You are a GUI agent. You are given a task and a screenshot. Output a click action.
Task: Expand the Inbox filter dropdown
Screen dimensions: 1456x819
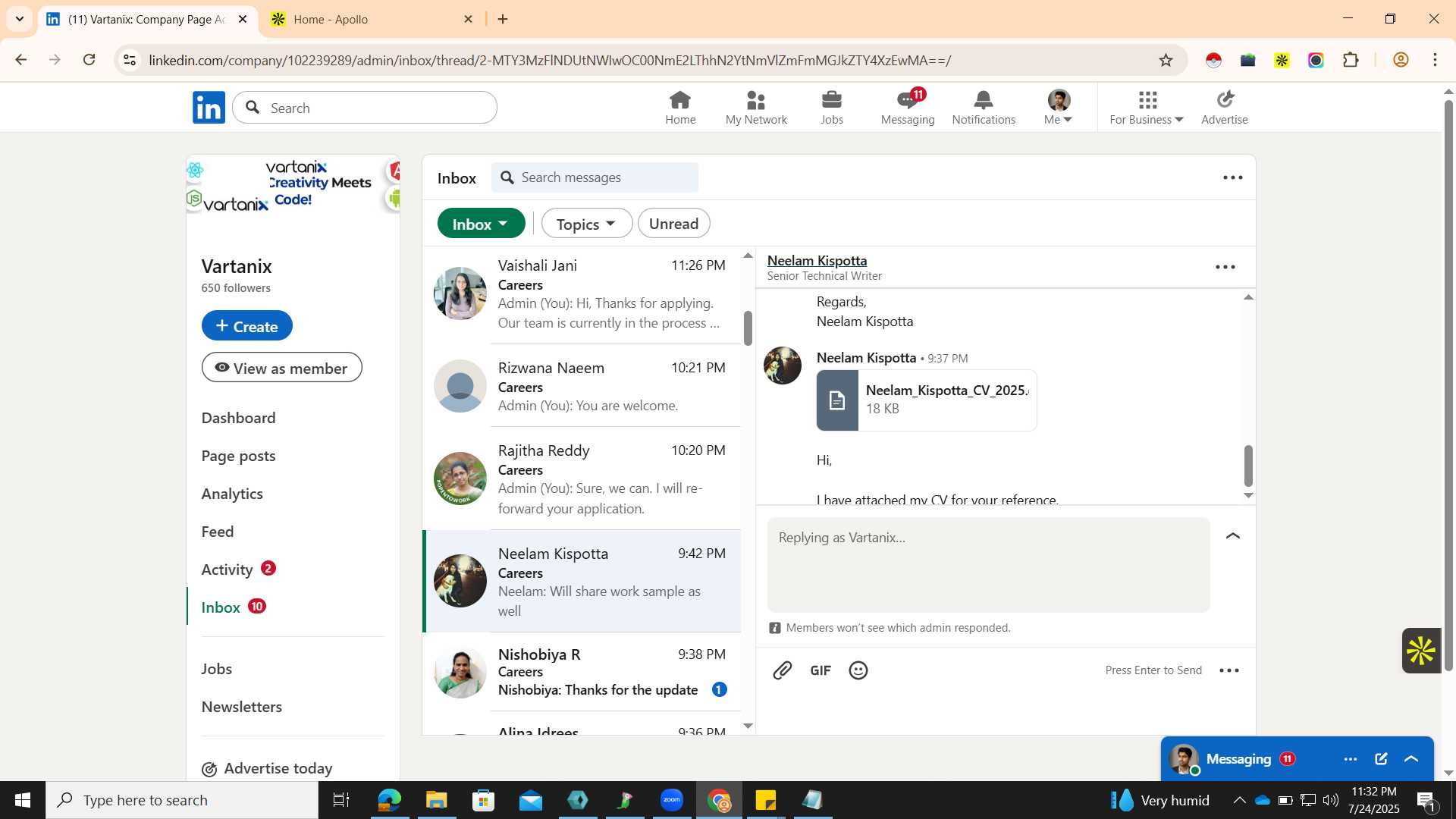point(481,224)
